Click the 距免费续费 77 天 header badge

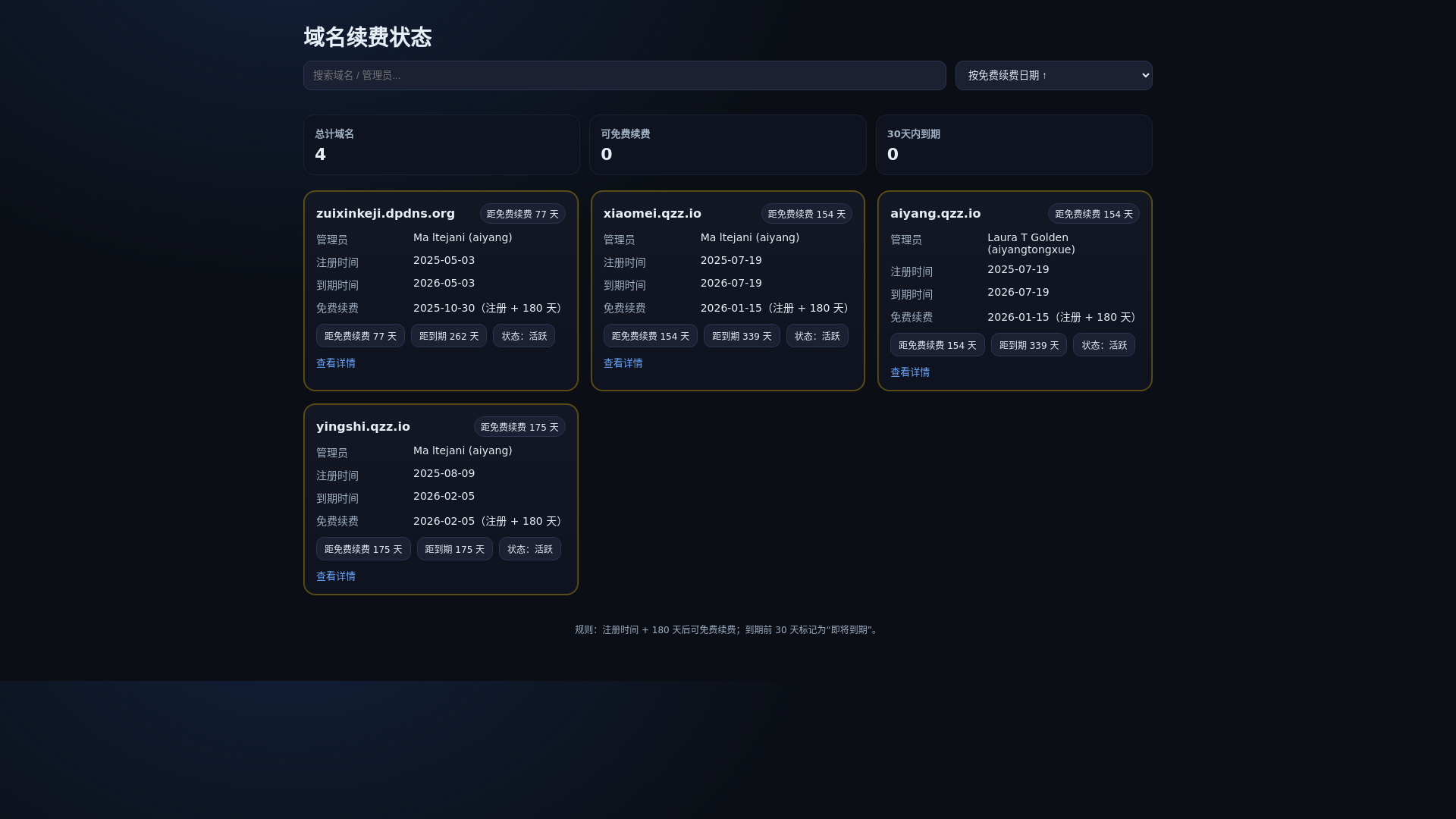pos(522,214)
